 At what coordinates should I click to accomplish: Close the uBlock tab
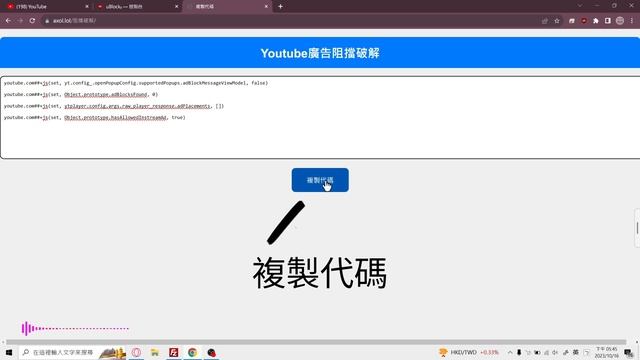click(176, 7)
